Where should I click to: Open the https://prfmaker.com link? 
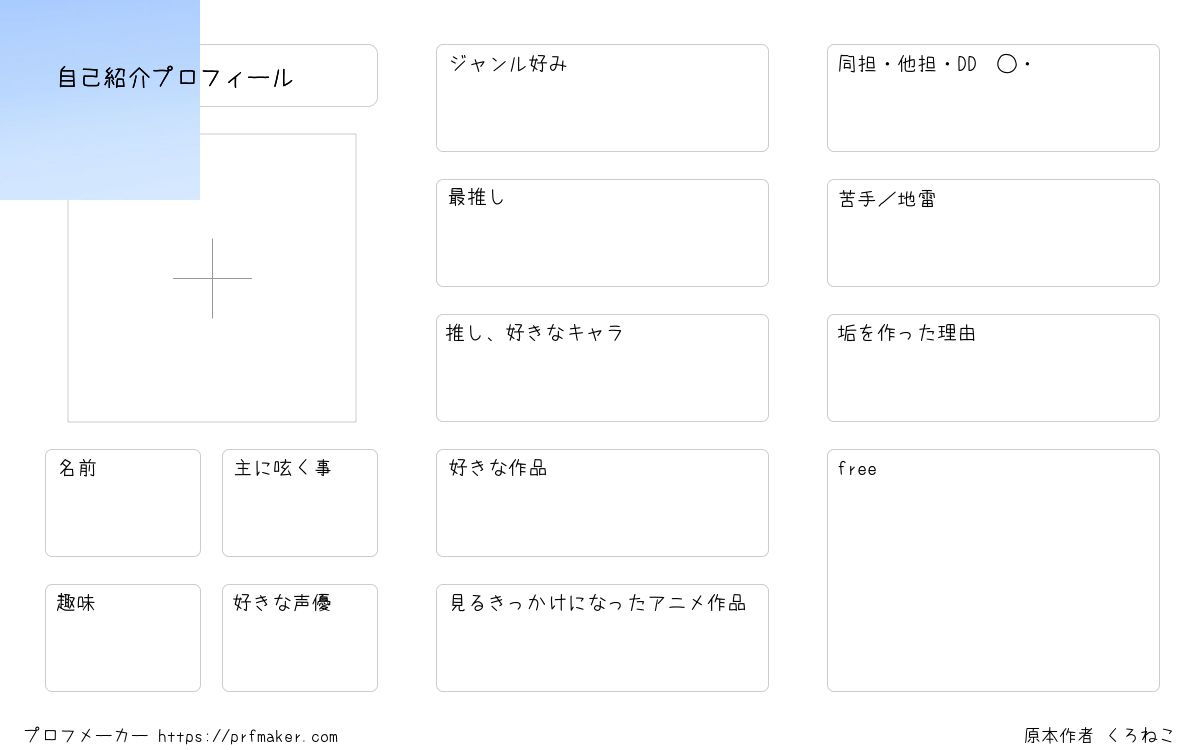coord(248,736)
